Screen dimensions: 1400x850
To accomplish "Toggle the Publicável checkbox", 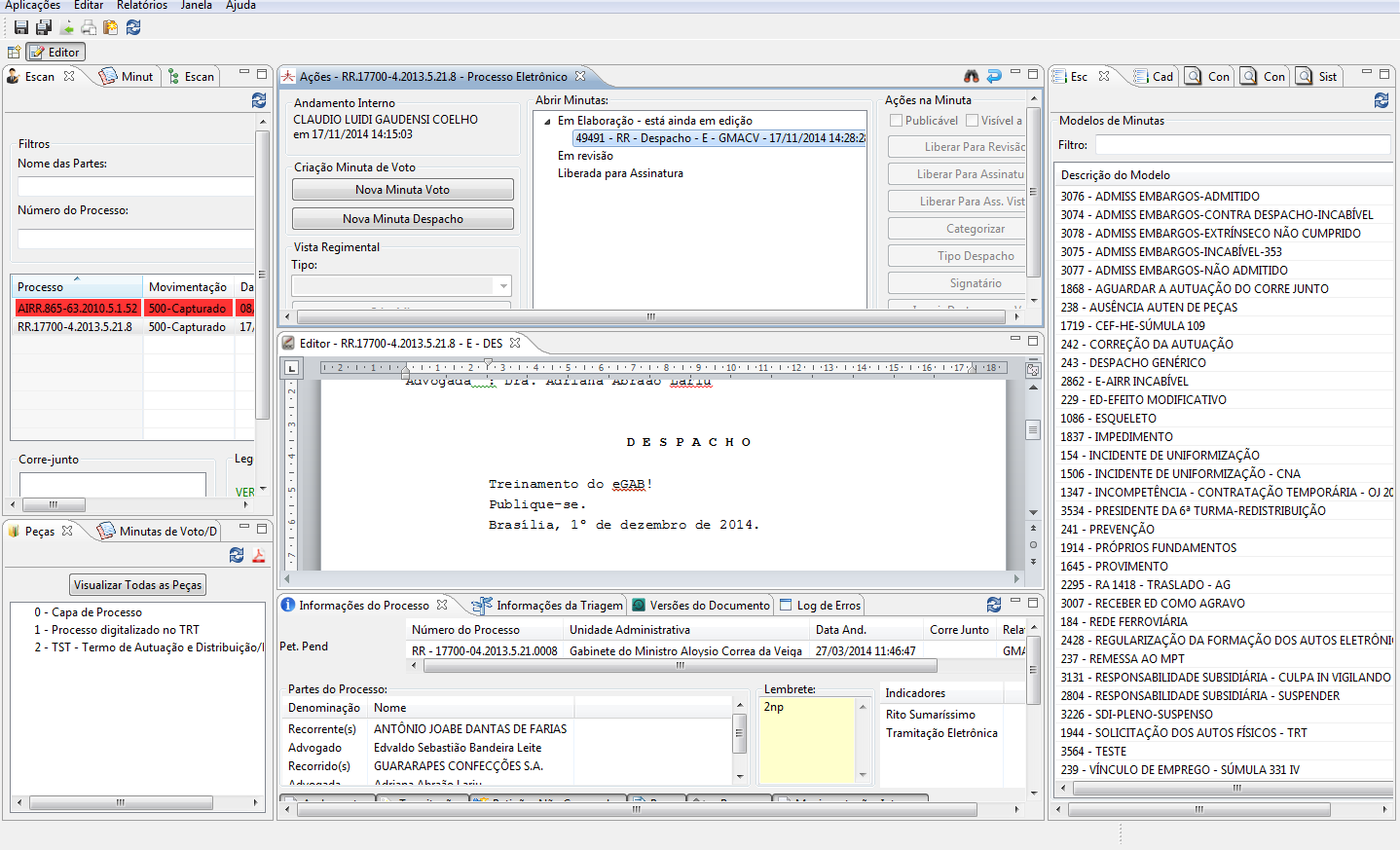I will [896, 121].
